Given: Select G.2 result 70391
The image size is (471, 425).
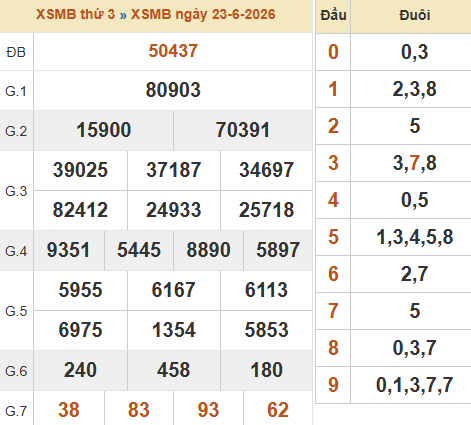Looking at the screenshot, I should (x=243, y=130).
